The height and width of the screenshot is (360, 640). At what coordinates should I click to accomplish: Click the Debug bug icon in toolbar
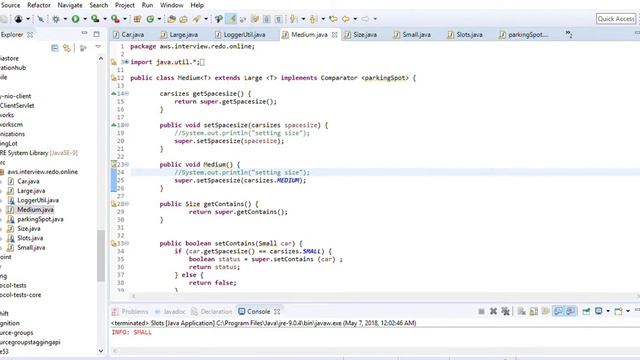[x=56, y=19]
